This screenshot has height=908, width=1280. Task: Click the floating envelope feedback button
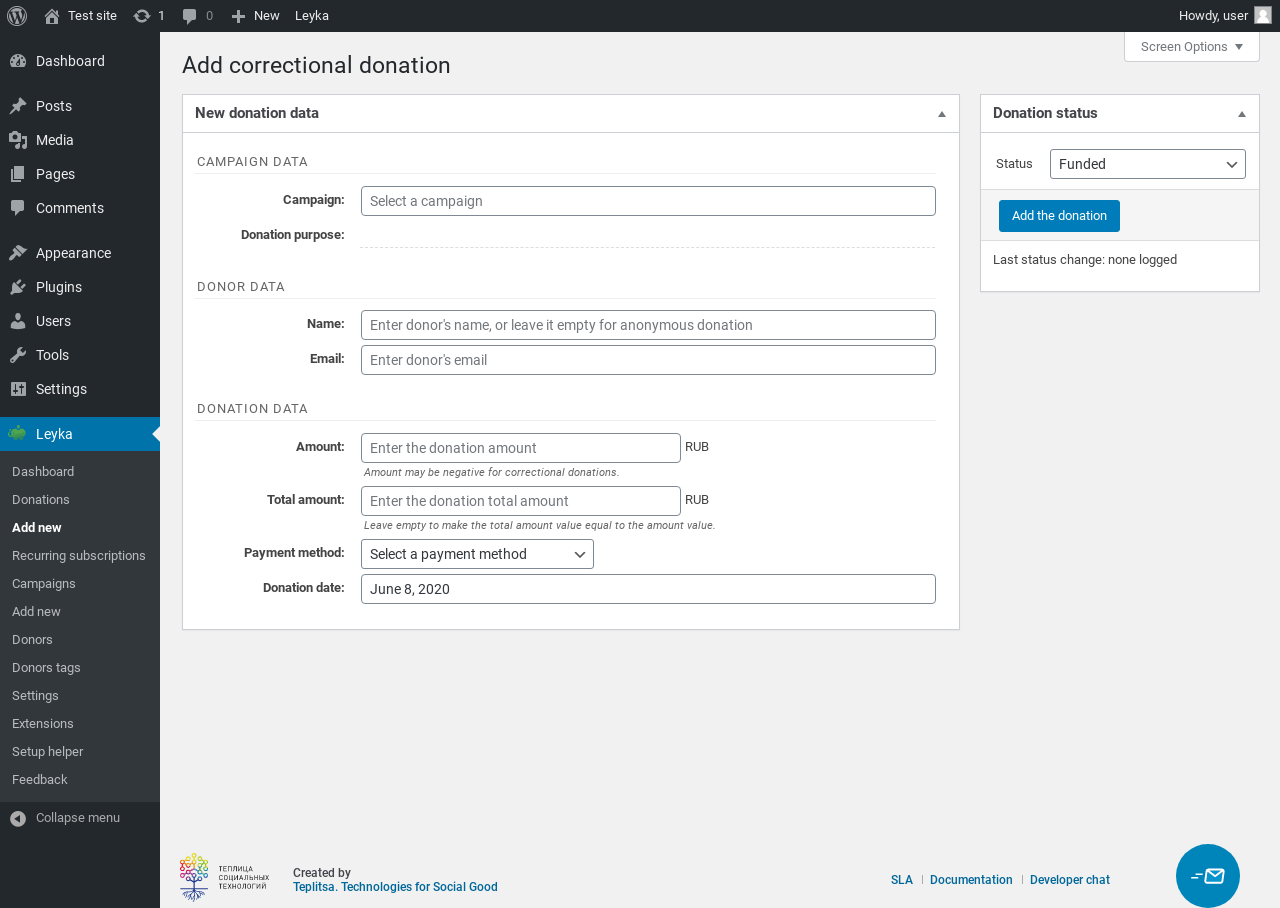click(1207, 876)
